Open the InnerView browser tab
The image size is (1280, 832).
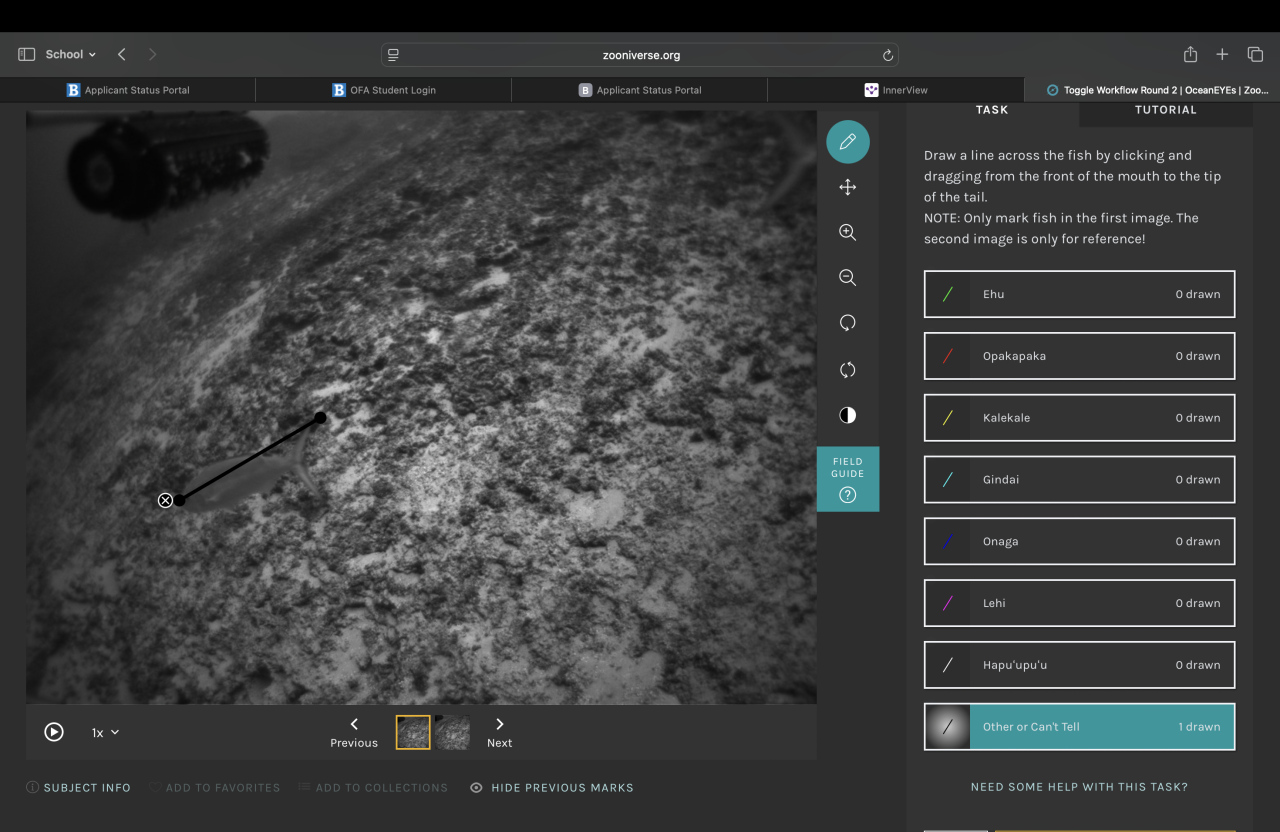[896, 90]
